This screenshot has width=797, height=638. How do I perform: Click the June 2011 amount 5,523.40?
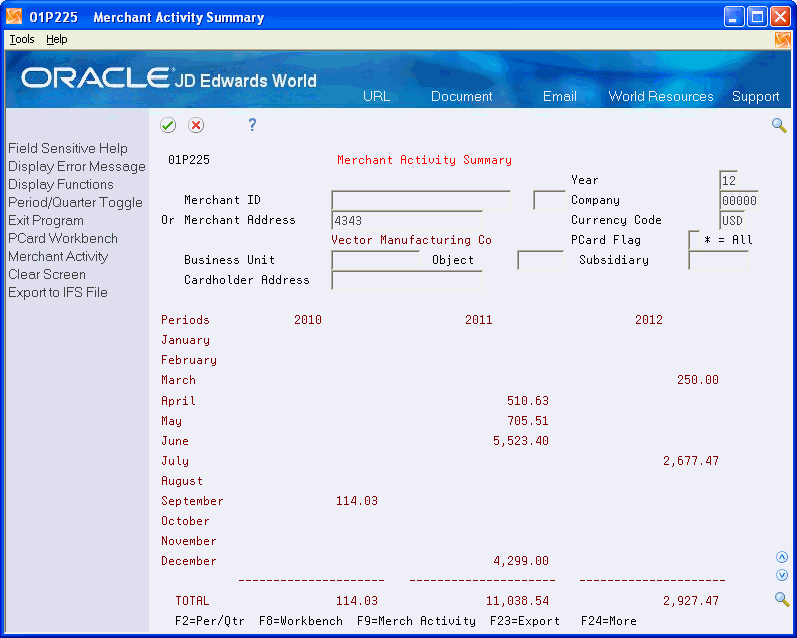520,441
